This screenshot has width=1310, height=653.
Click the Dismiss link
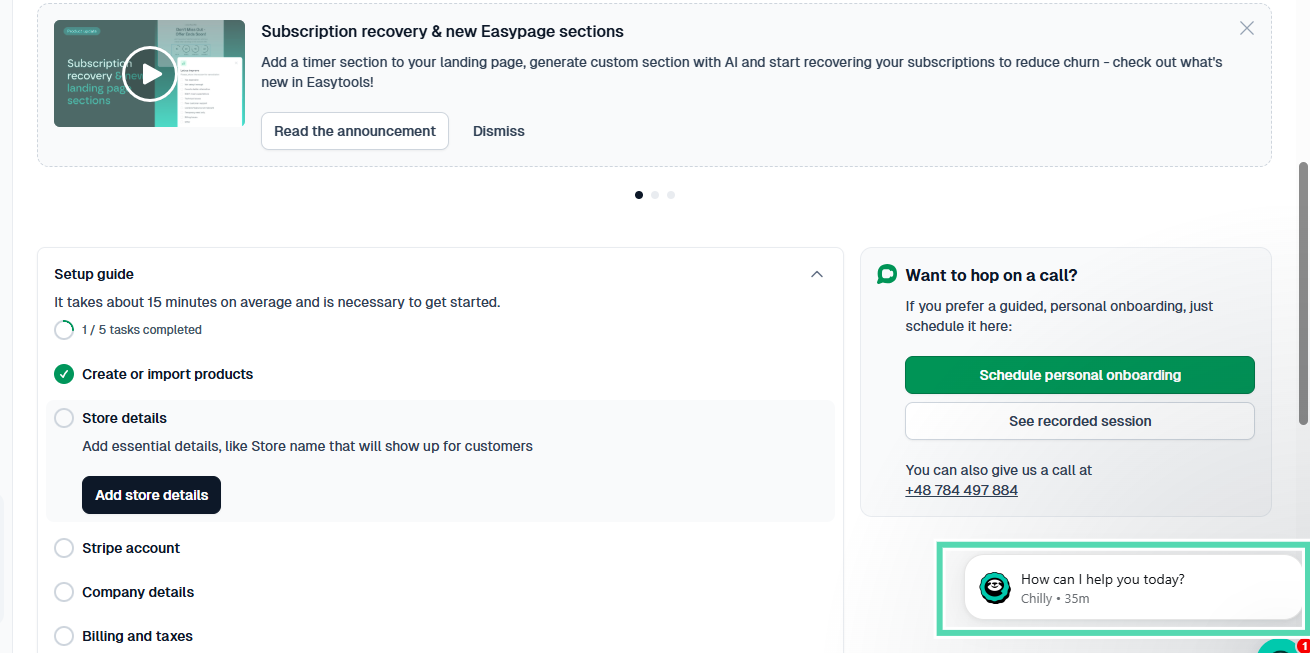499,131
